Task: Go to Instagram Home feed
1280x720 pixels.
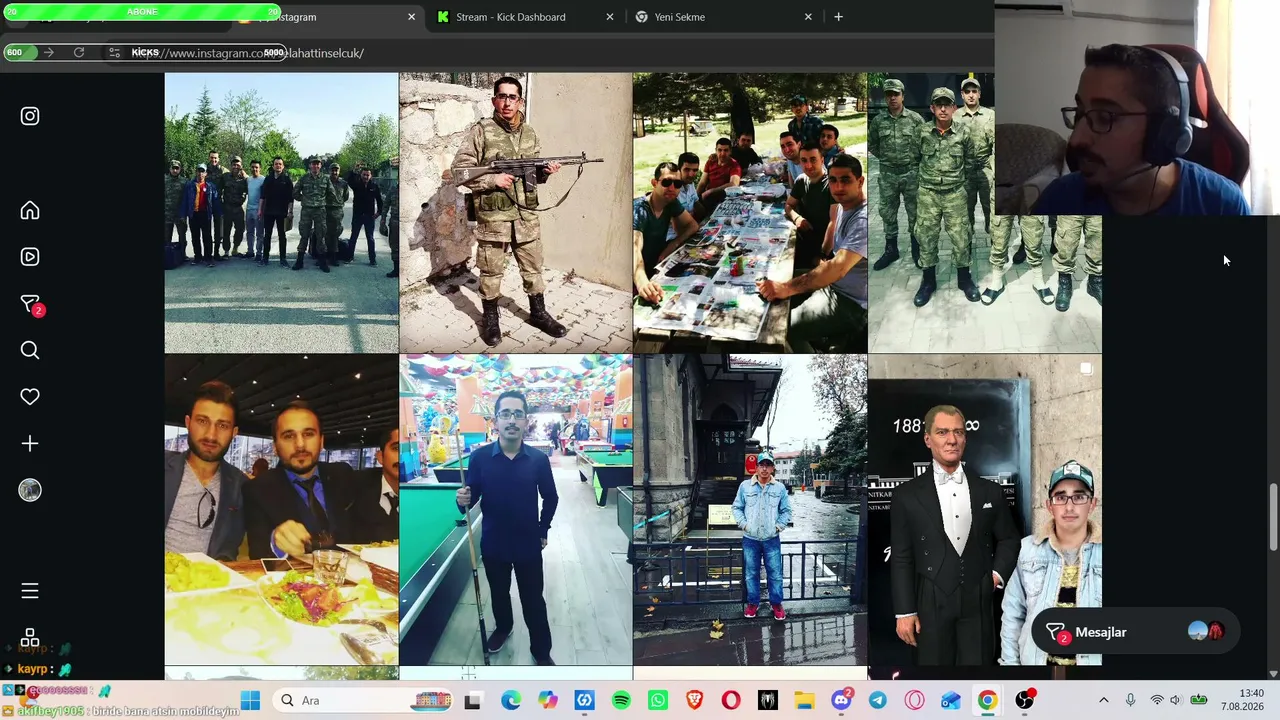Action: [30, 210]
